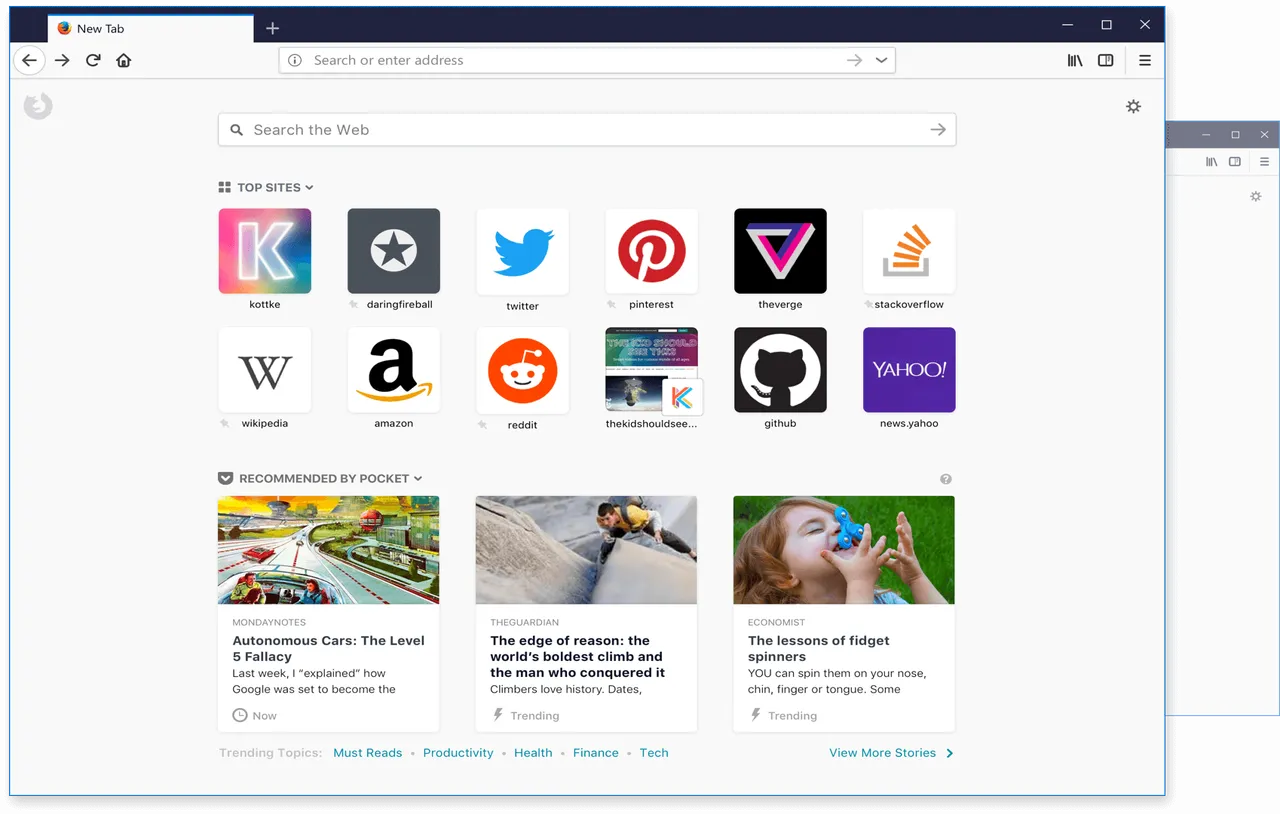1280x814 pixels.
Task: Click the address bar field
Action: point(587,61)
